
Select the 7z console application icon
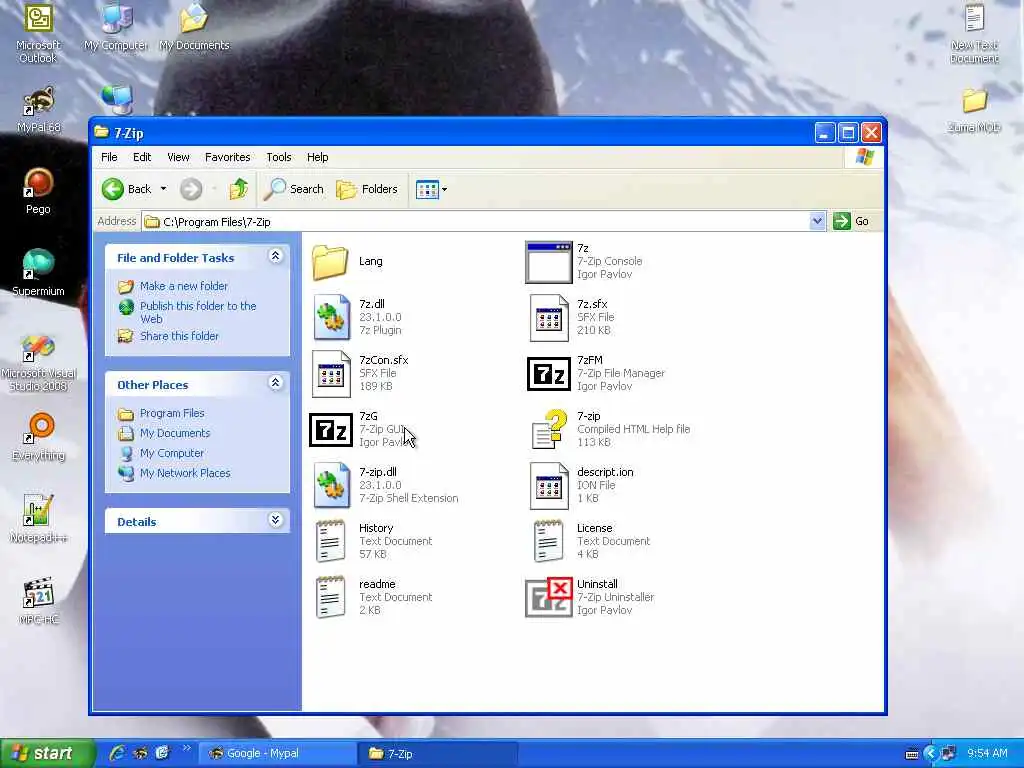(x=549, y=262)
